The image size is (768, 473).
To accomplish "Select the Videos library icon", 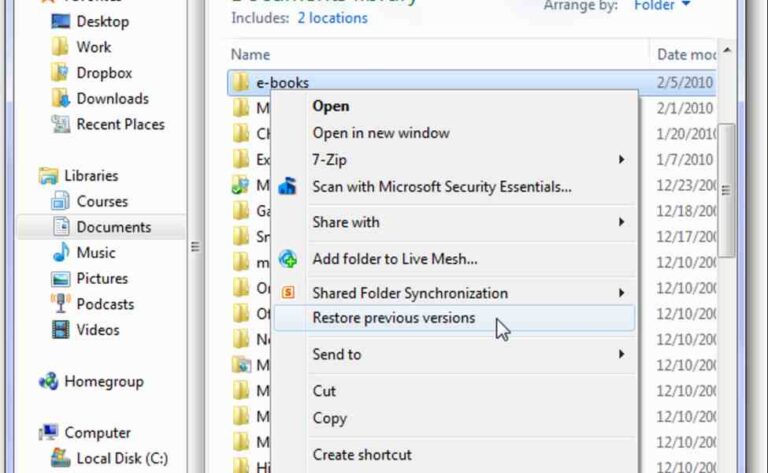I will tap(61, 330).
